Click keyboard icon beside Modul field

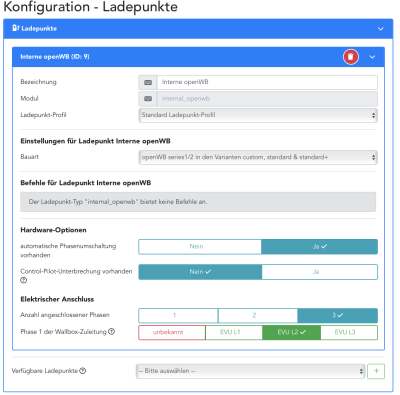(x=148, y=99)
